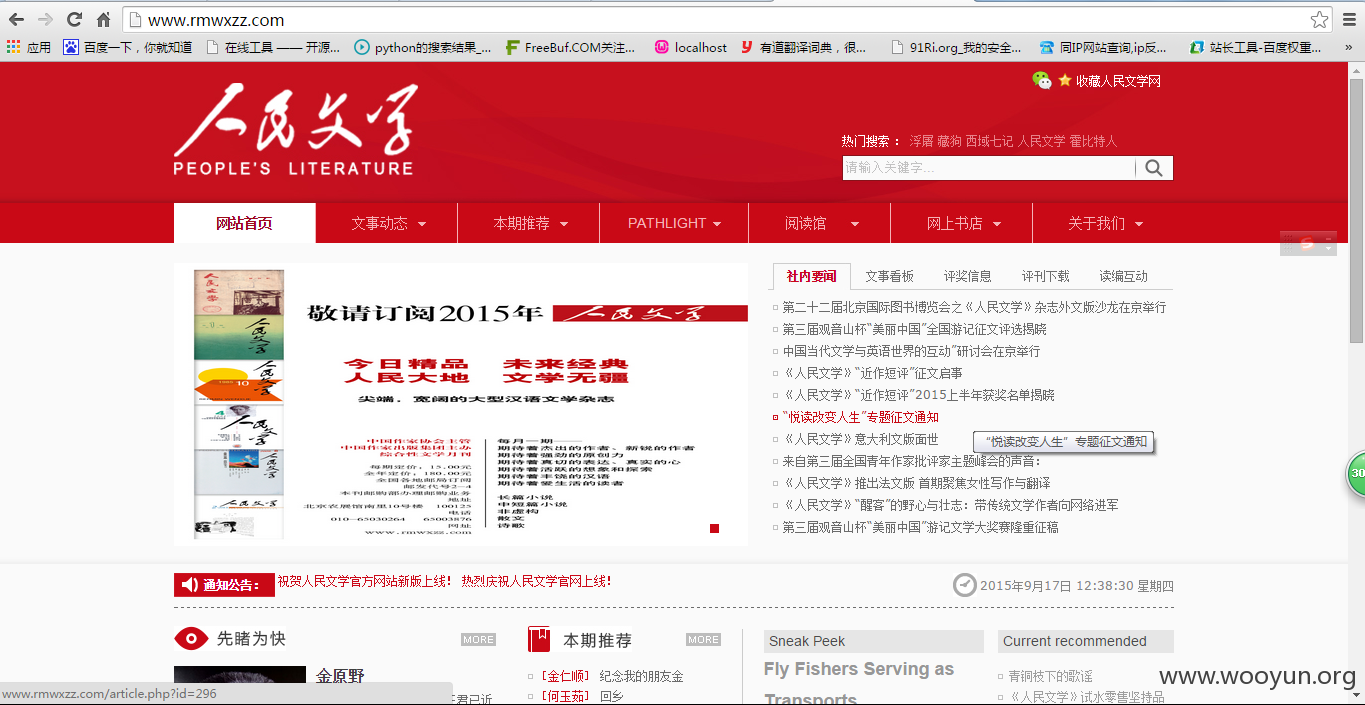Click the browser address bar URL
The height and width of the screenshot is (705, 1365).
[216, 20]
